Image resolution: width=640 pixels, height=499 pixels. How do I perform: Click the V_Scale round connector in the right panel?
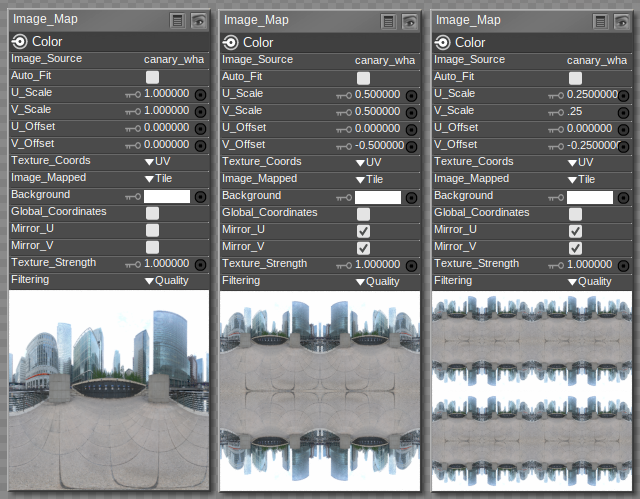[623, 113]
